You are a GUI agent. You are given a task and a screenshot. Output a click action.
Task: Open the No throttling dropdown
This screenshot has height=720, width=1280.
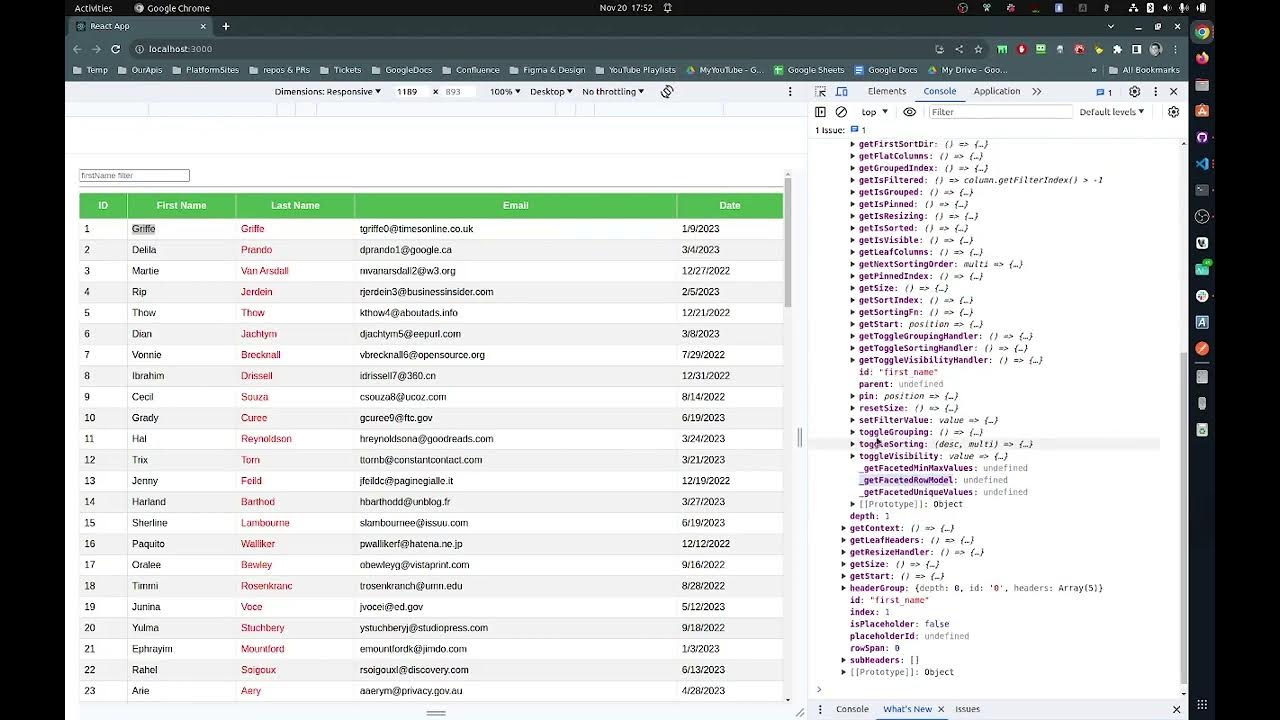click(613, 91)
